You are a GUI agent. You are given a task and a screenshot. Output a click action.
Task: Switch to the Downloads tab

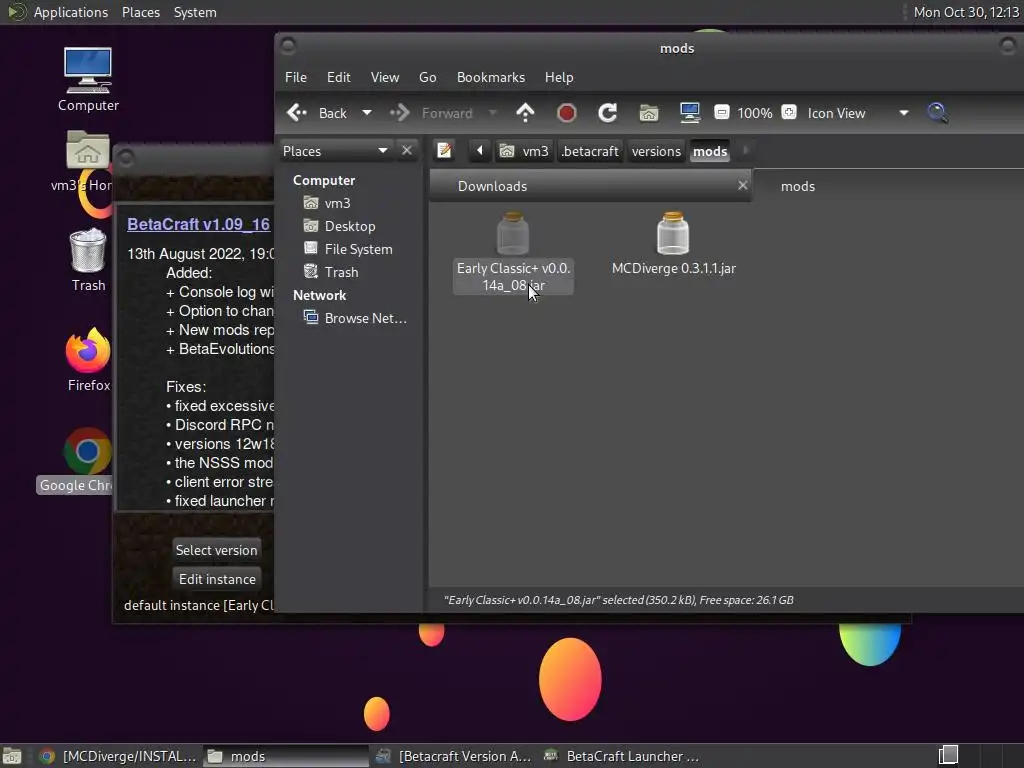(492, 186)
